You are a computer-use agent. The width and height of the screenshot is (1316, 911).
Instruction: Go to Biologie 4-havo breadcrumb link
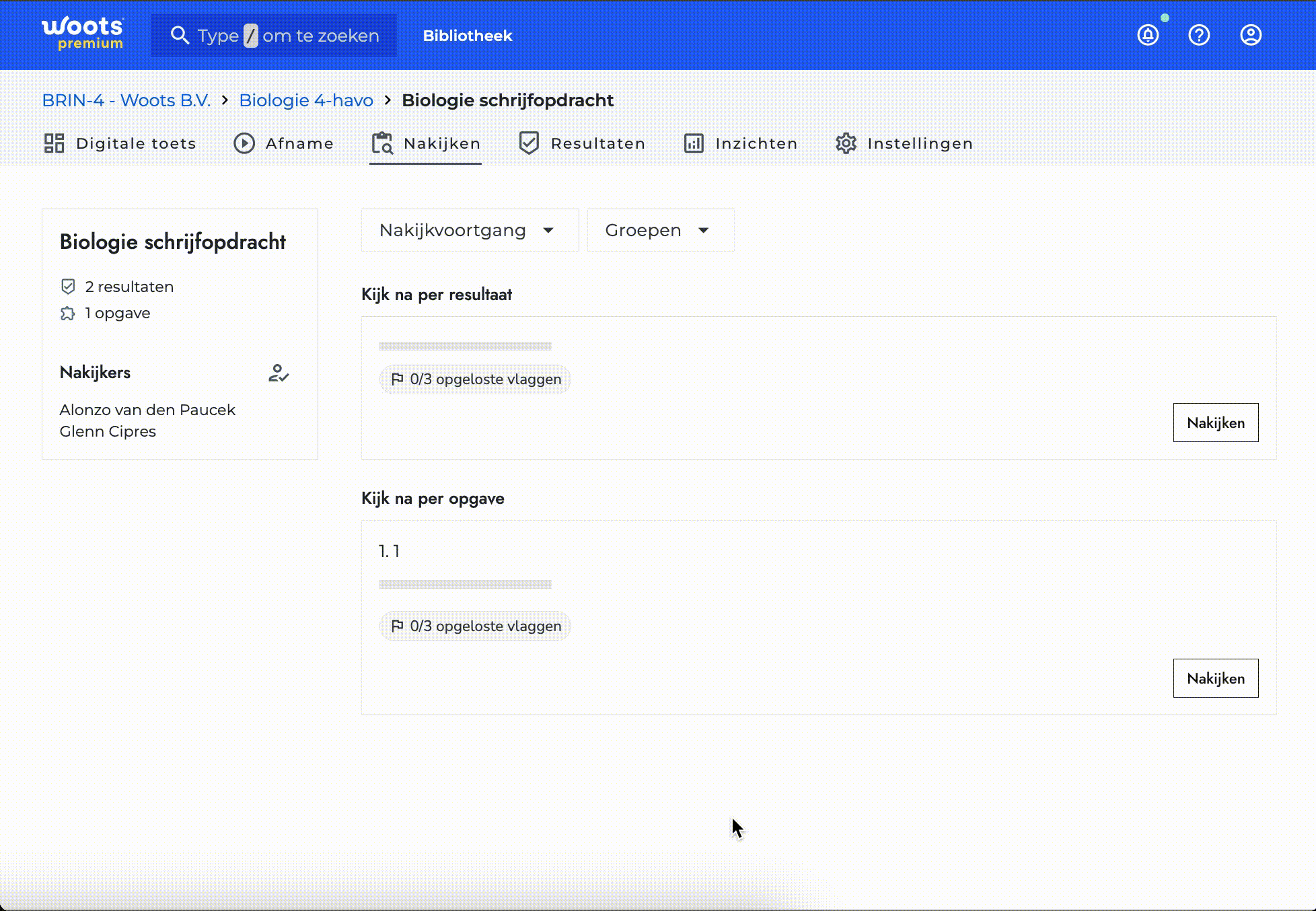point(305,100)
